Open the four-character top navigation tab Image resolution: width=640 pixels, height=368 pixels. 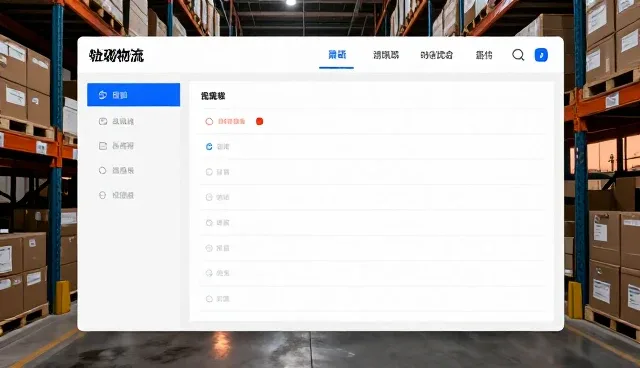[x=437, y=55]
